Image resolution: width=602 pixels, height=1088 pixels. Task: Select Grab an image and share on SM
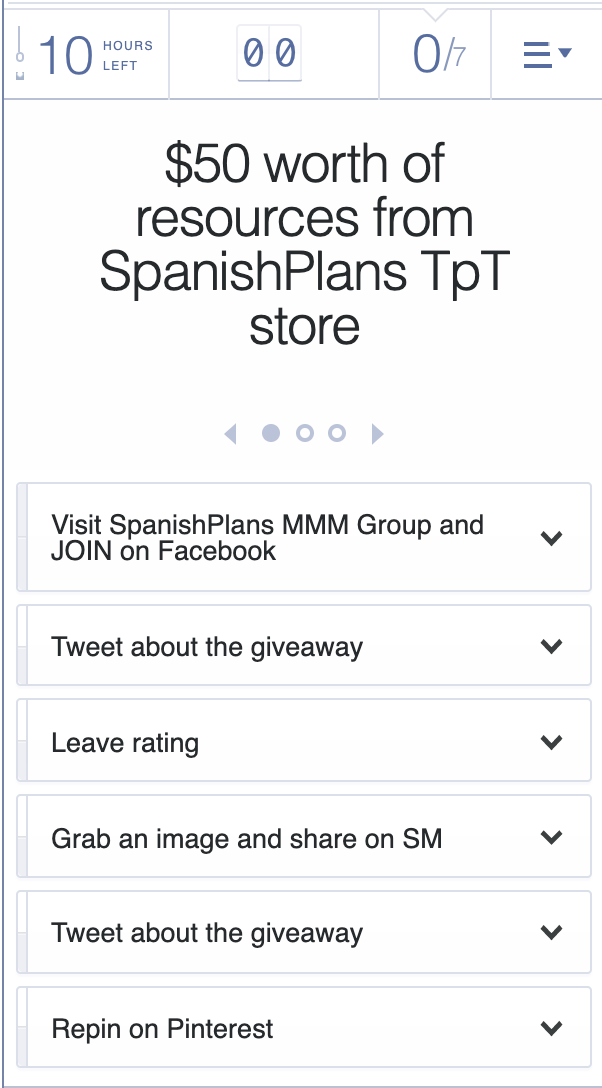pyautogui.click(x=246, y=838)
